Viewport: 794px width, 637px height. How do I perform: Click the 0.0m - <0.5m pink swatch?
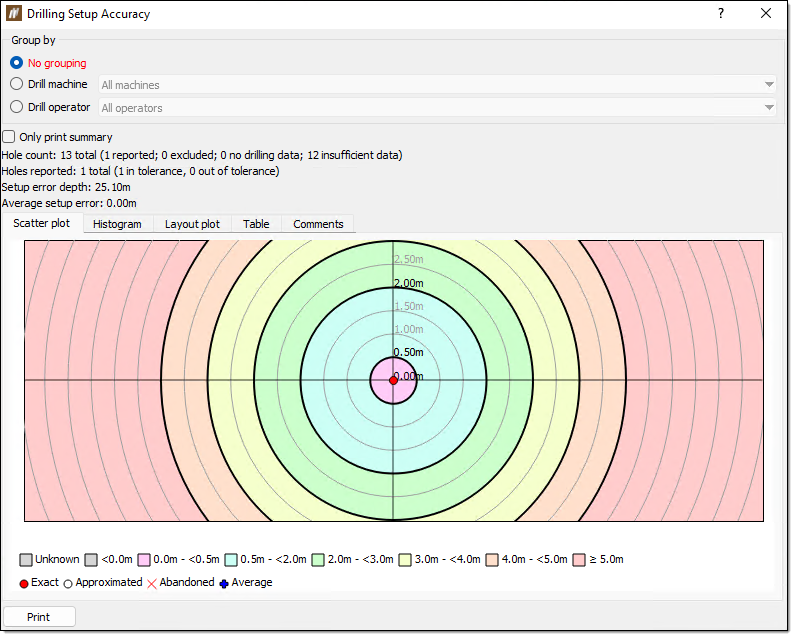point(144,562)
